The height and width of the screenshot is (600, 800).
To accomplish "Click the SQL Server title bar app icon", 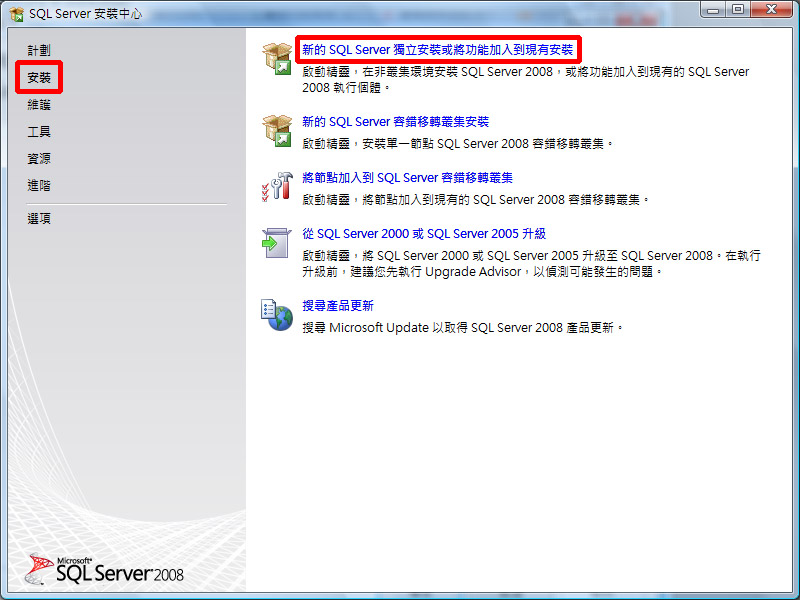I will click(x=16, y=14).
